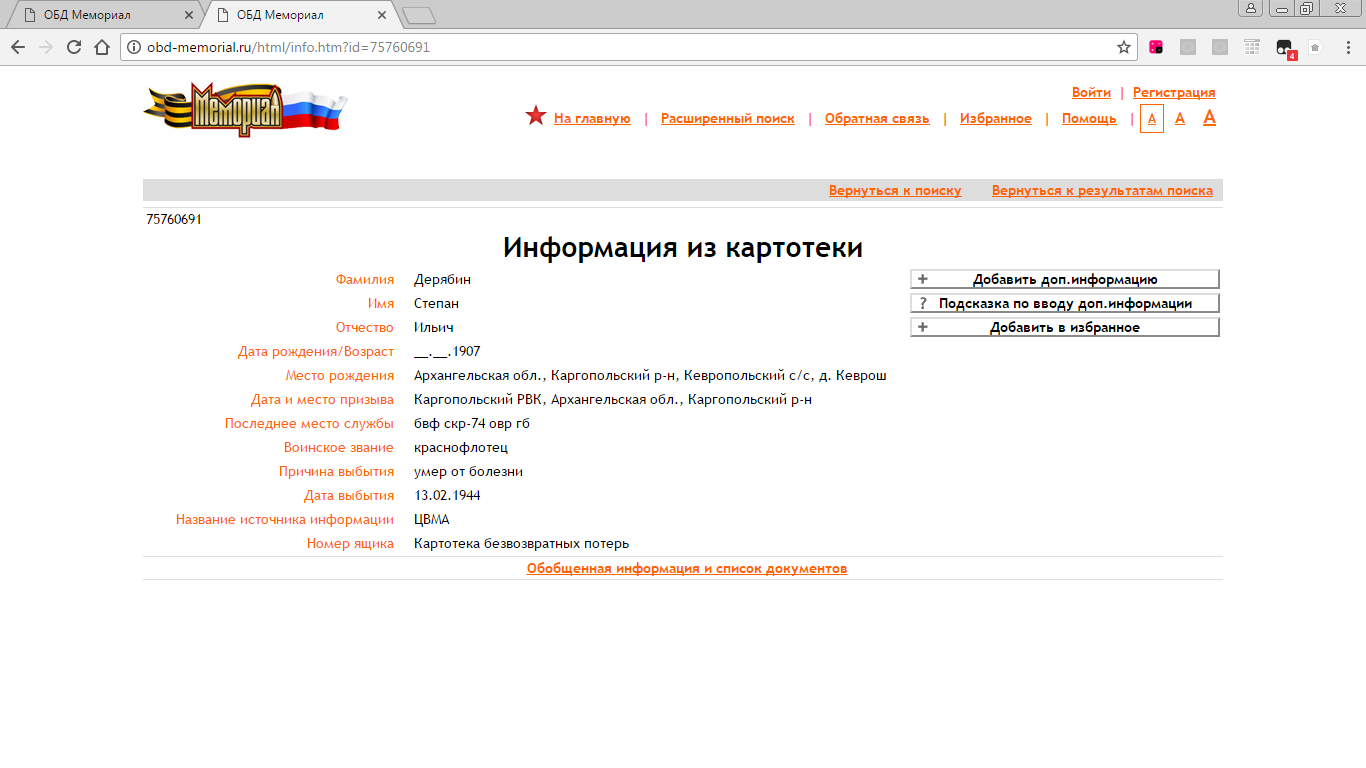Click the surname value Дерябин
Viewport: 1366px width, 768px height.
(442, 279)
